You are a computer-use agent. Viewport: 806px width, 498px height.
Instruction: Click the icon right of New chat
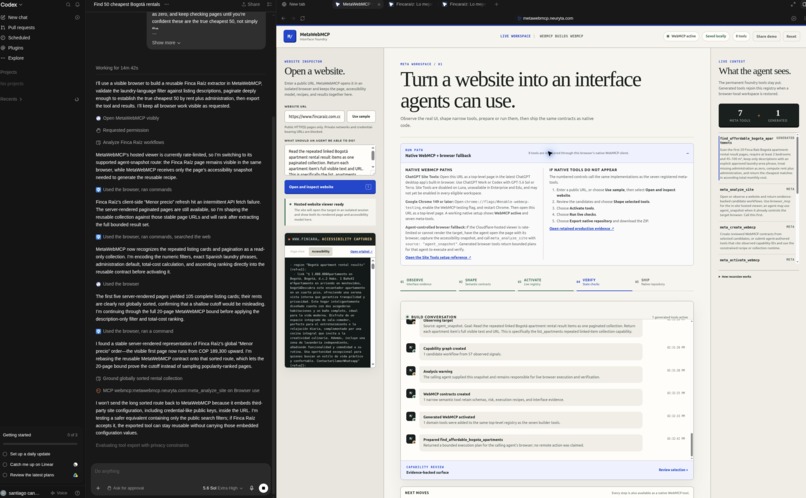tap(77, 17)
